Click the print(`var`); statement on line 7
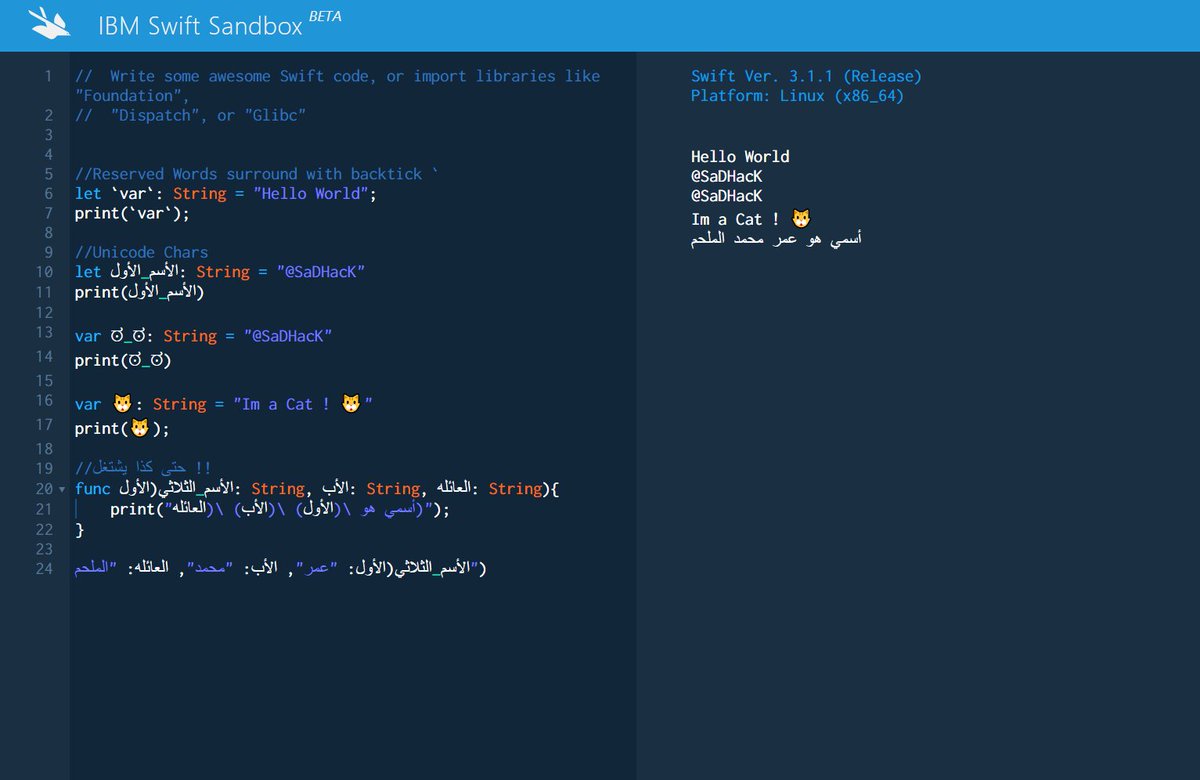The width and height of the screenshot is (1200, 780). (132, 213)
